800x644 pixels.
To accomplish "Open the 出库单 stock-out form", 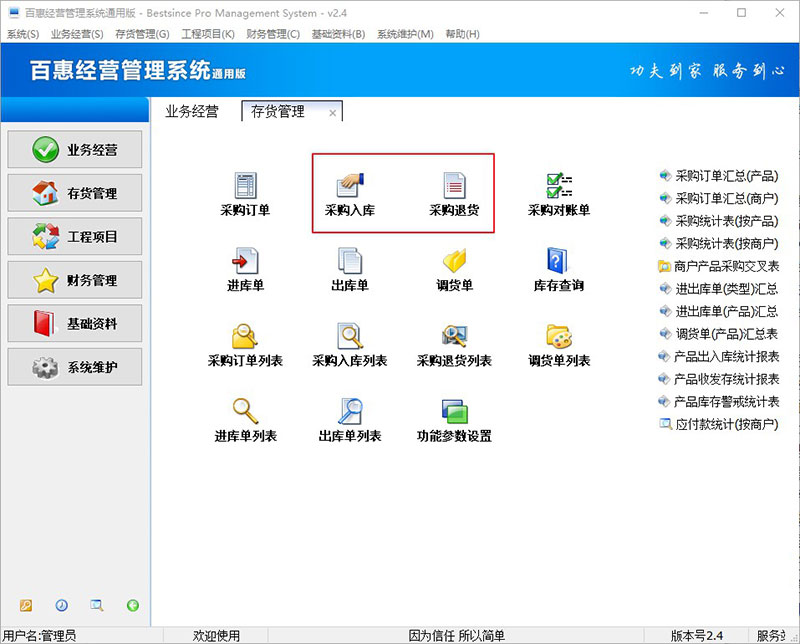I will point(350,269).
